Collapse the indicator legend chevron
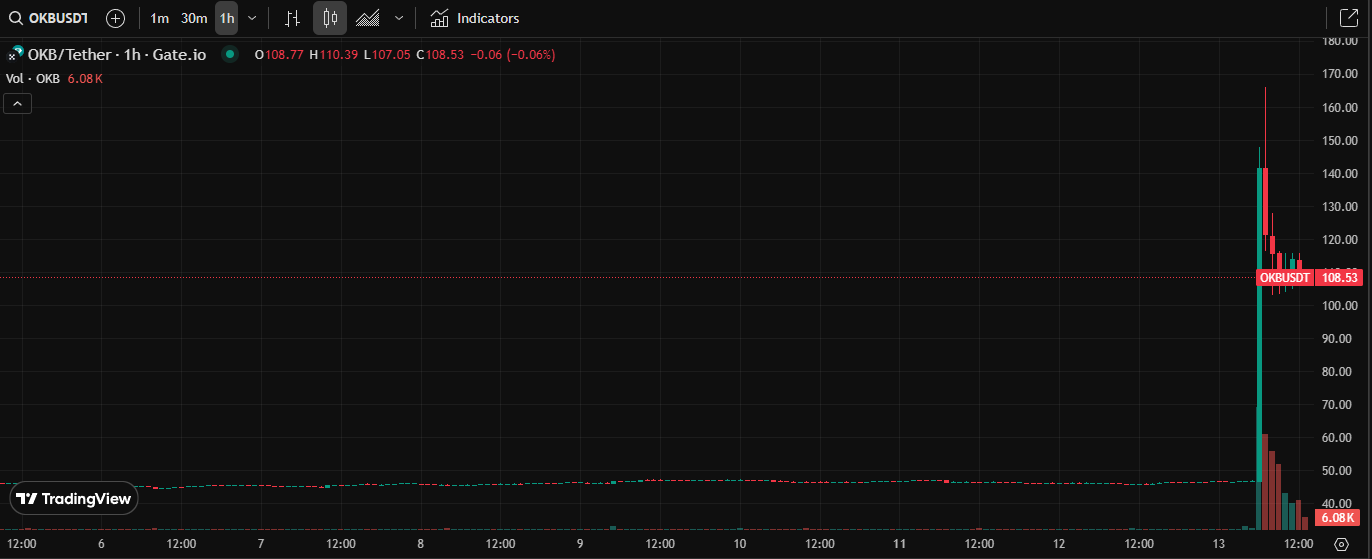This screenshot has height=559, width=1372. coord(18,103)
